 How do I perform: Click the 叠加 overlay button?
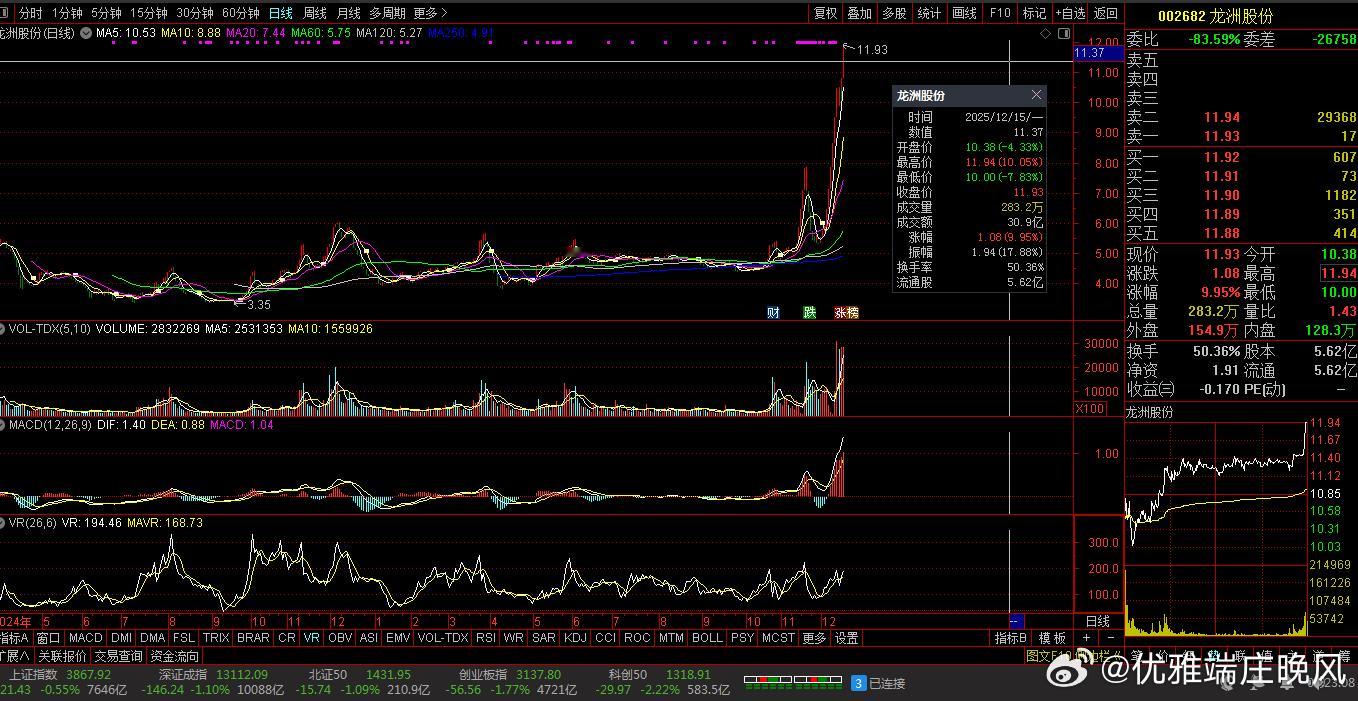[860, 13]
